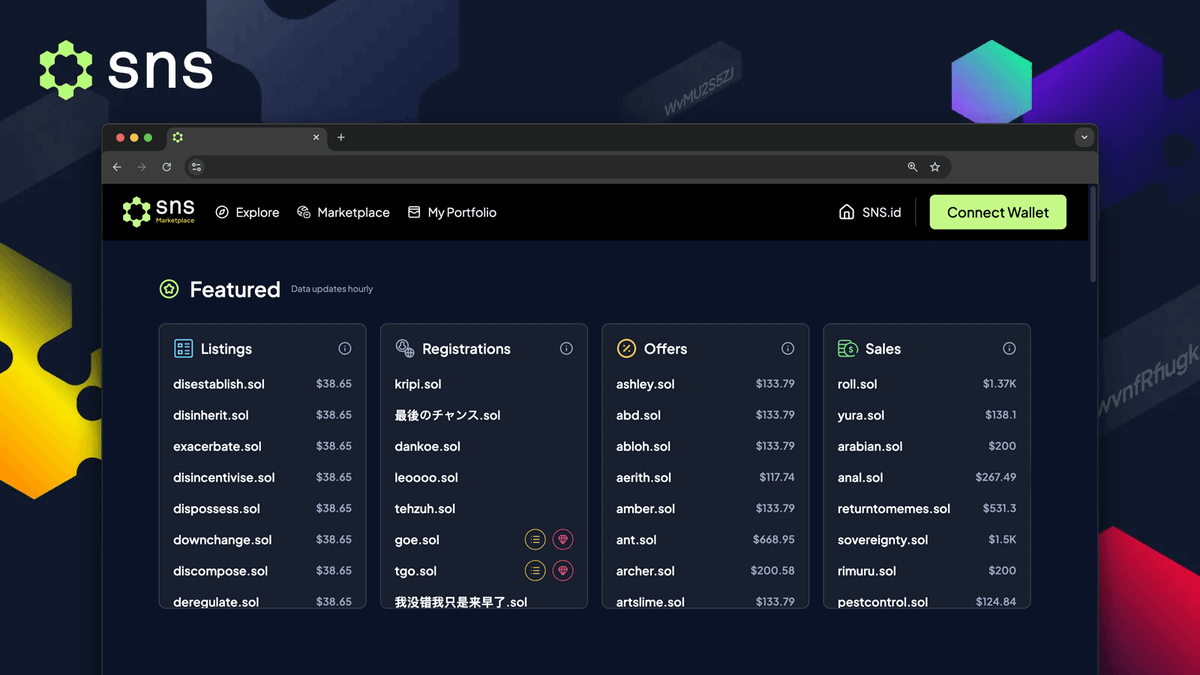The image size is (1200, 675).
Task: Click the zoom magnifier icon in address bar
Action: 912,167
